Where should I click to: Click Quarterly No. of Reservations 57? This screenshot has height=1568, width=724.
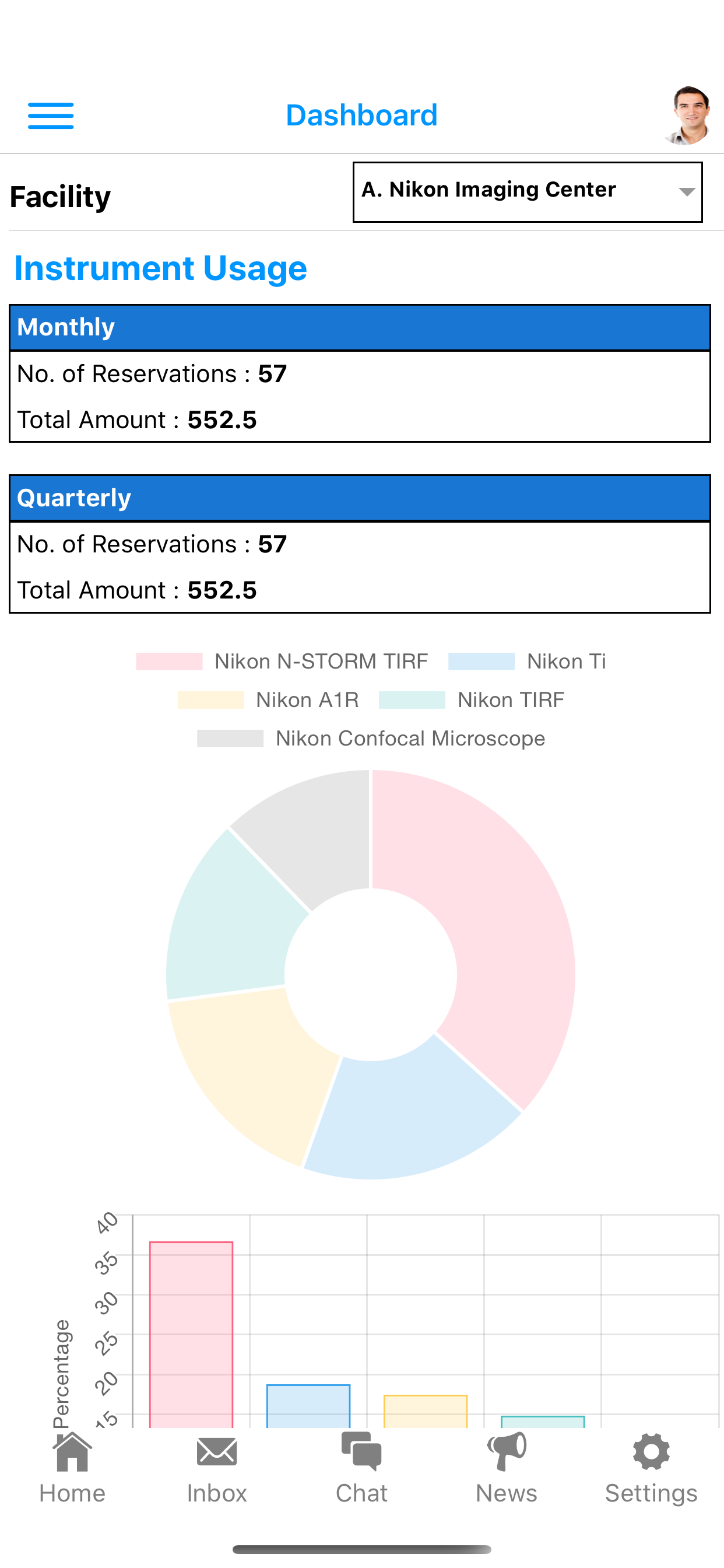tap(152, 544)
